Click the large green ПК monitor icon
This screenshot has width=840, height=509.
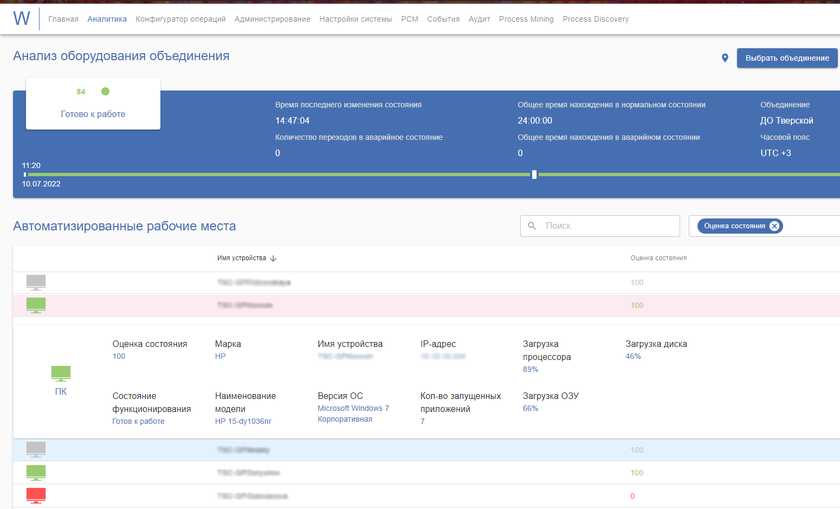[x=61, y=374]
